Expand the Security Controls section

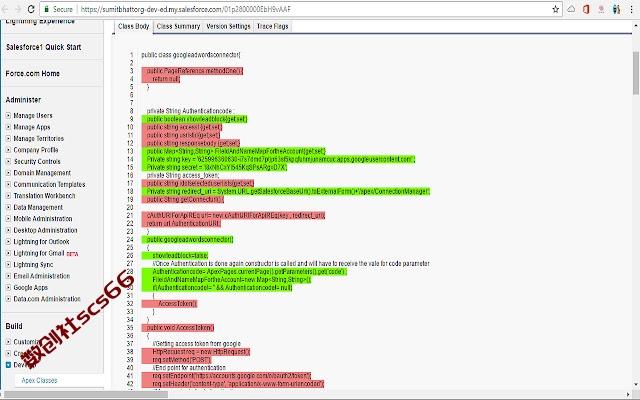[x=8, y=161]
